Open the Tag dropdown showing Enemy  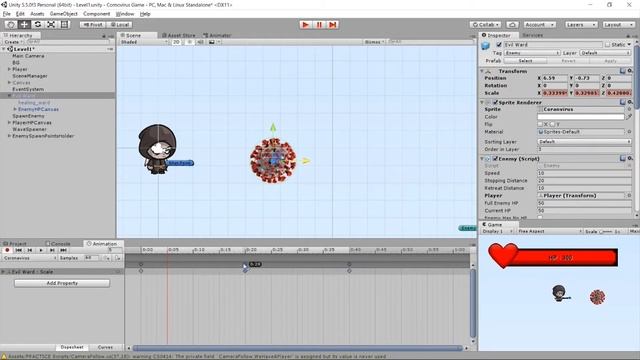pos(532,53)
